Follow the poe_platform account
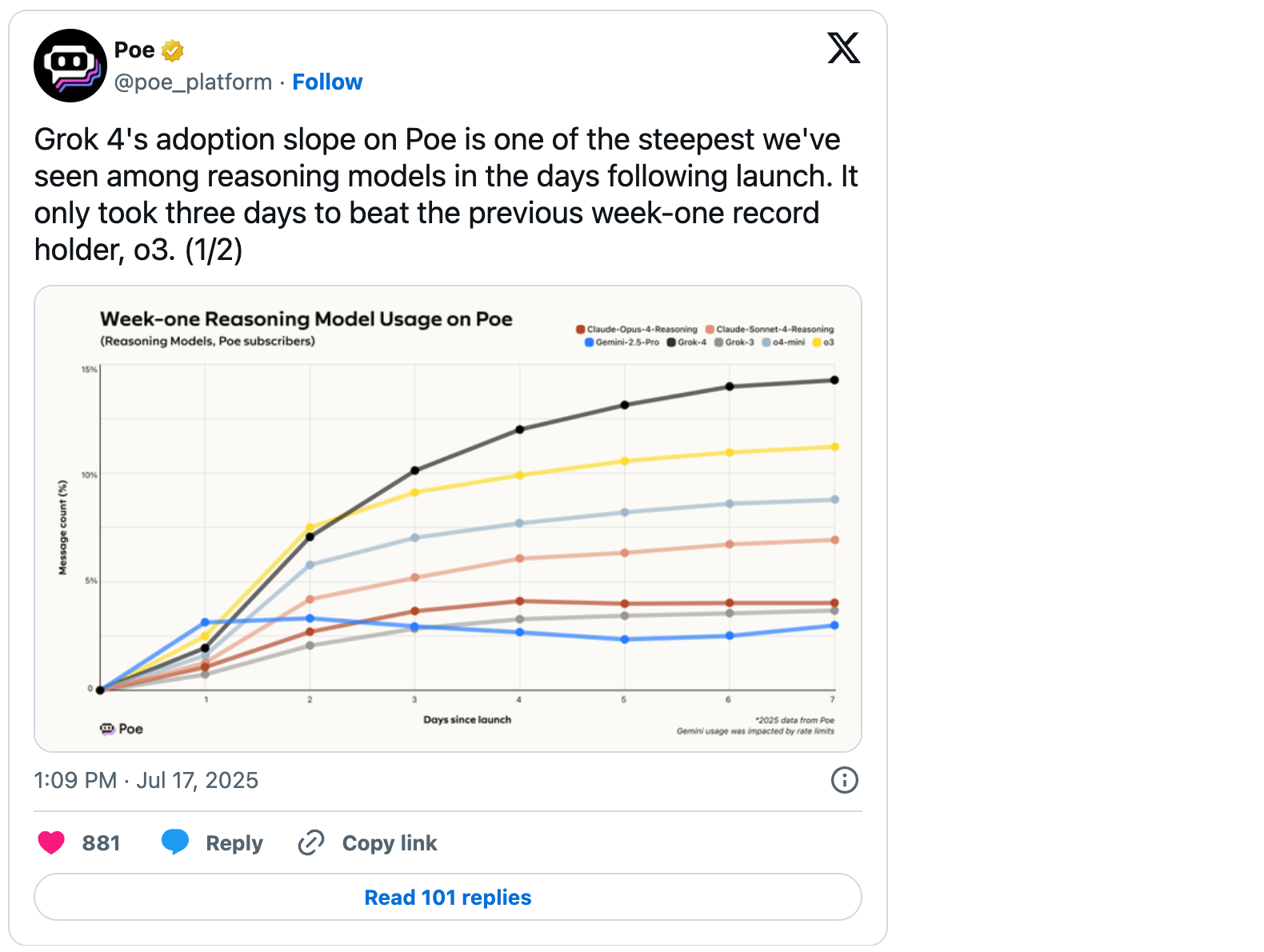Image resolution: width=1264 pixels, height=952 pixels. pyautogui.click(x=327, y=82)
